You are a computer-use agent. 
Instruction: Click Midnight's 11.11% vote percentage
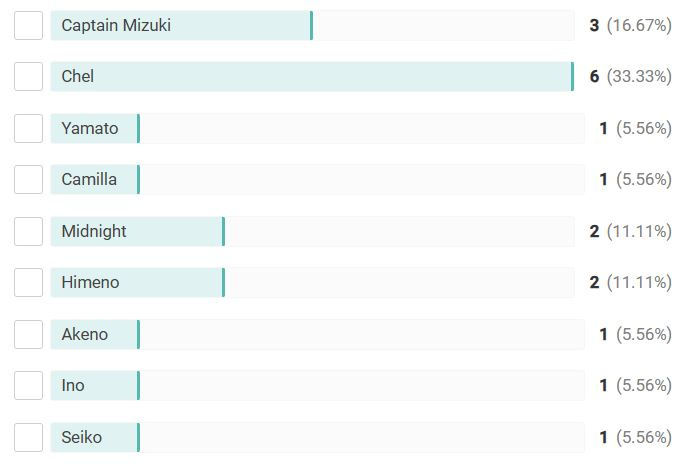coord(639,231)
